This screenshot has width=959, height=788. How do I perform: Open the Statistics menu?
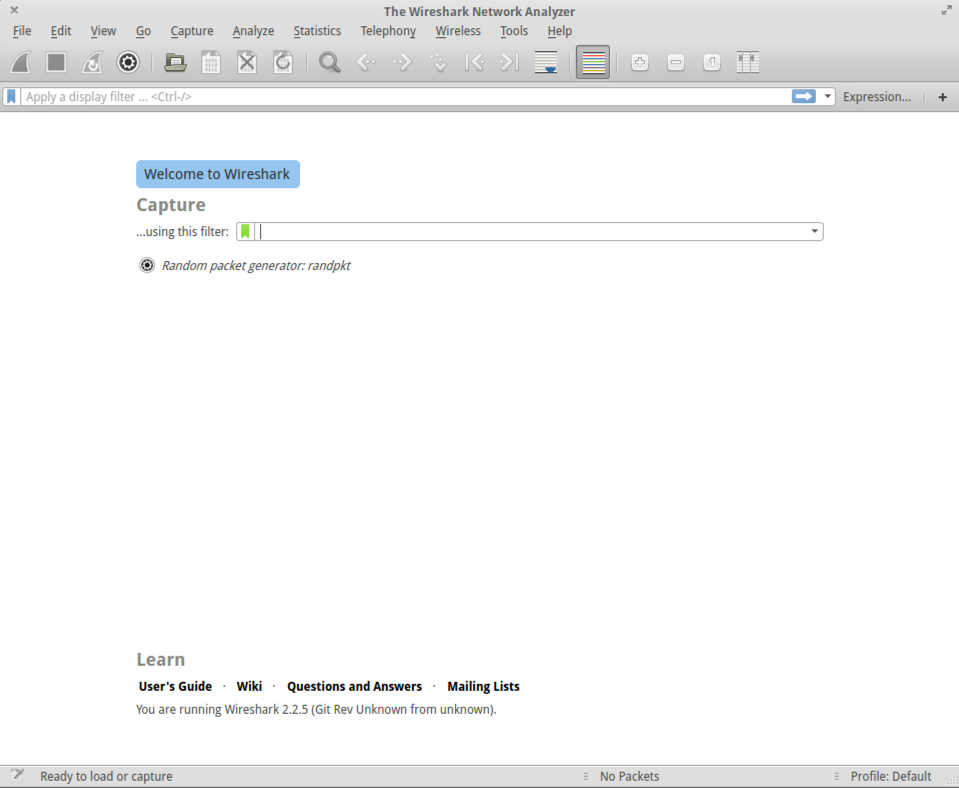point(317,31)
